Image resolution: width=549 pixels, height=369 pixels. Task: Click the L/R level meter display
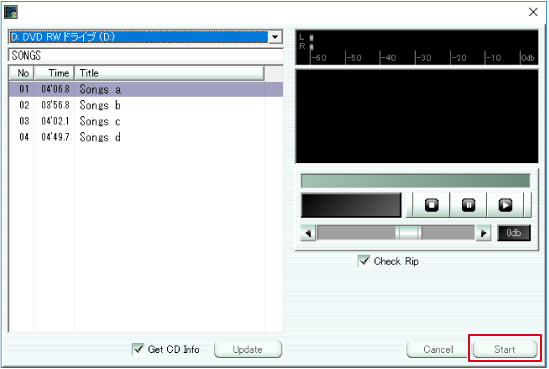(417, 48)
